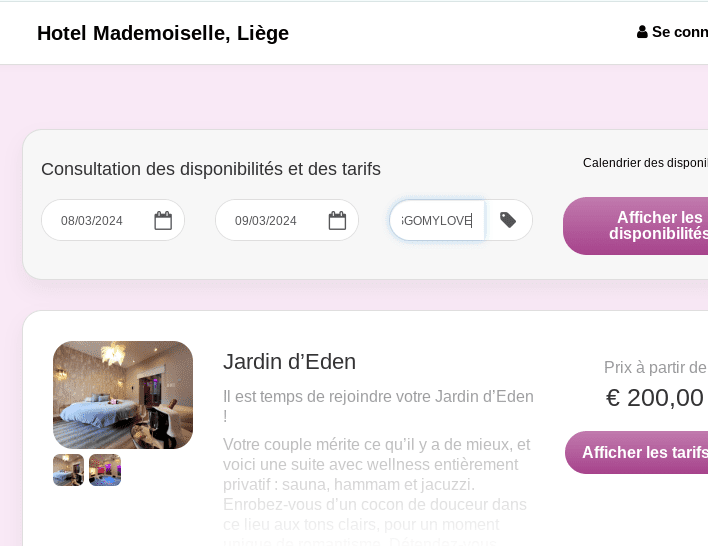Select the 08/03/2024 arrival date field
The height and width of the screenshot is (546, 708).
pyautogui.click(x=113, y=220)
